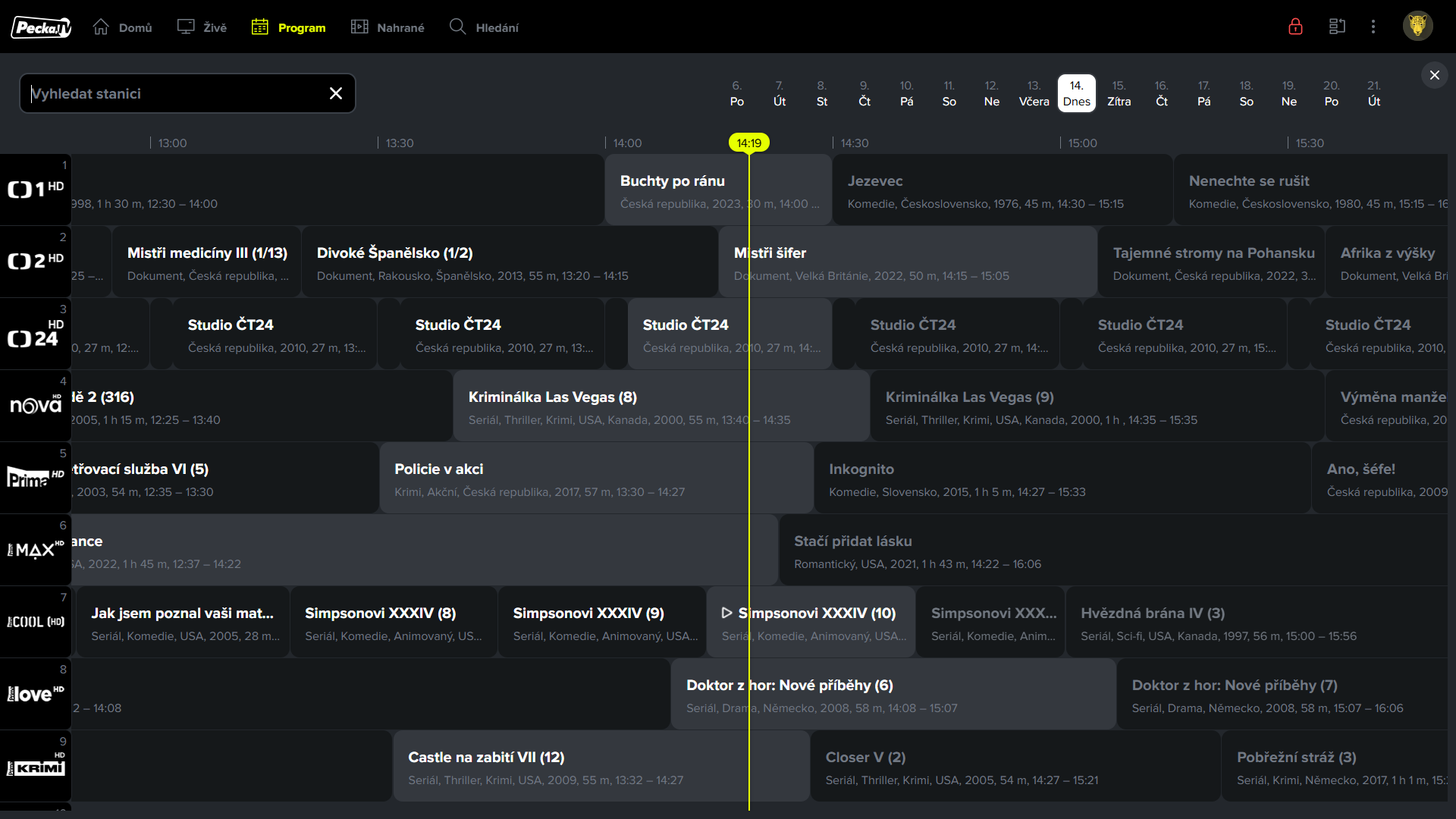Open Kriminálka Las Vegas (8)
1456x819 pixels.
click(661, 406)
